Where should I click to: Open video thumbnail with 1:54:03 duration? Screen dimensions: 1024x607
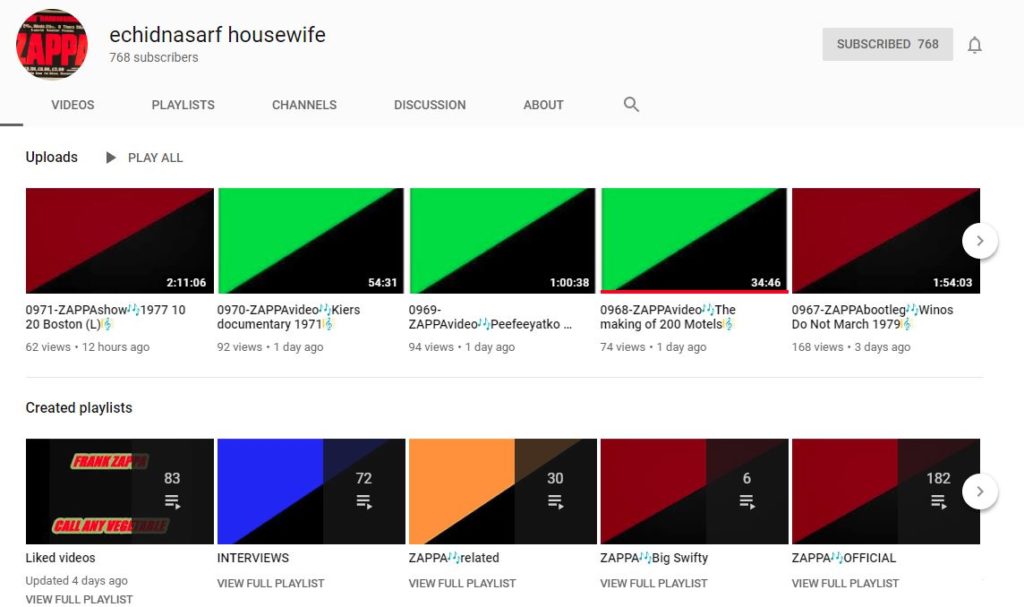click(x=886, y=240)
